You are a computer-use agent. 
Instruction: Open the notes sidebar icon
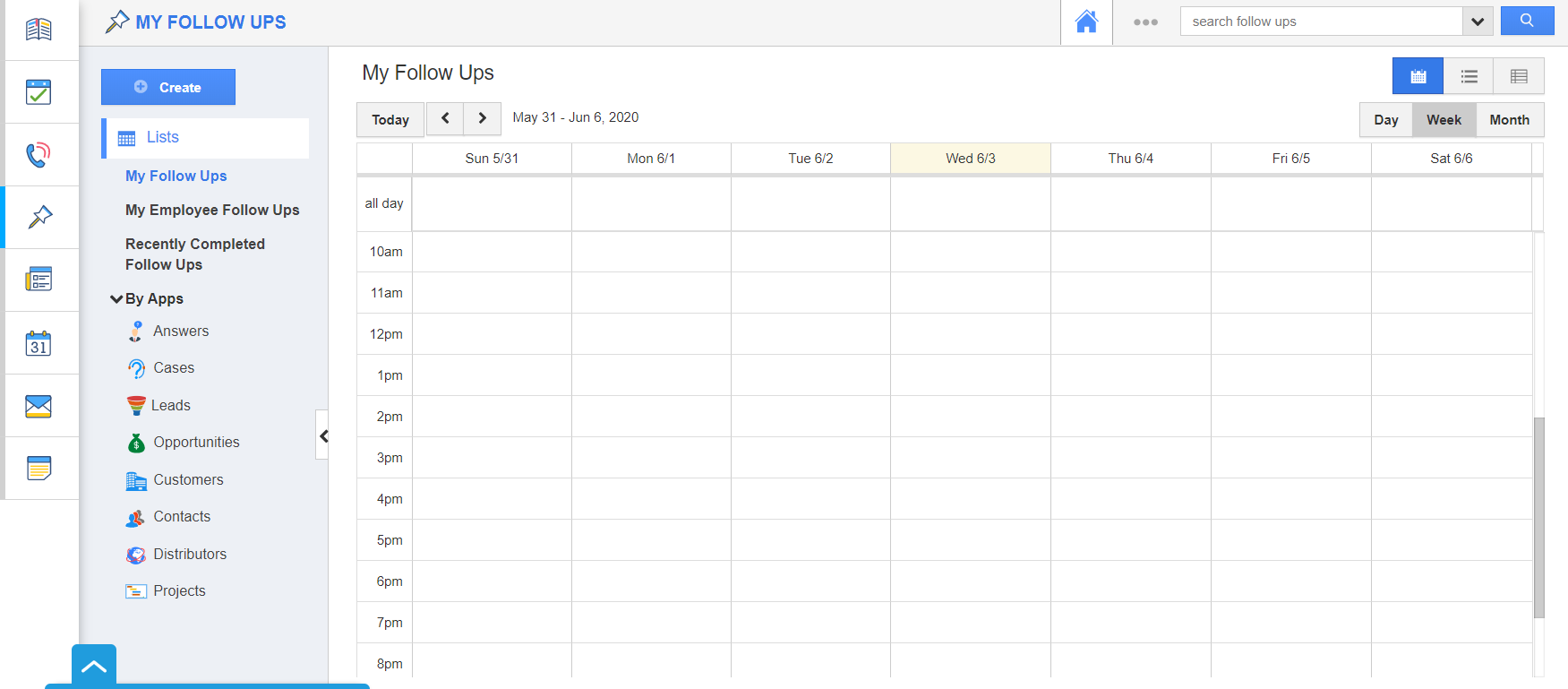click(39, 469)
